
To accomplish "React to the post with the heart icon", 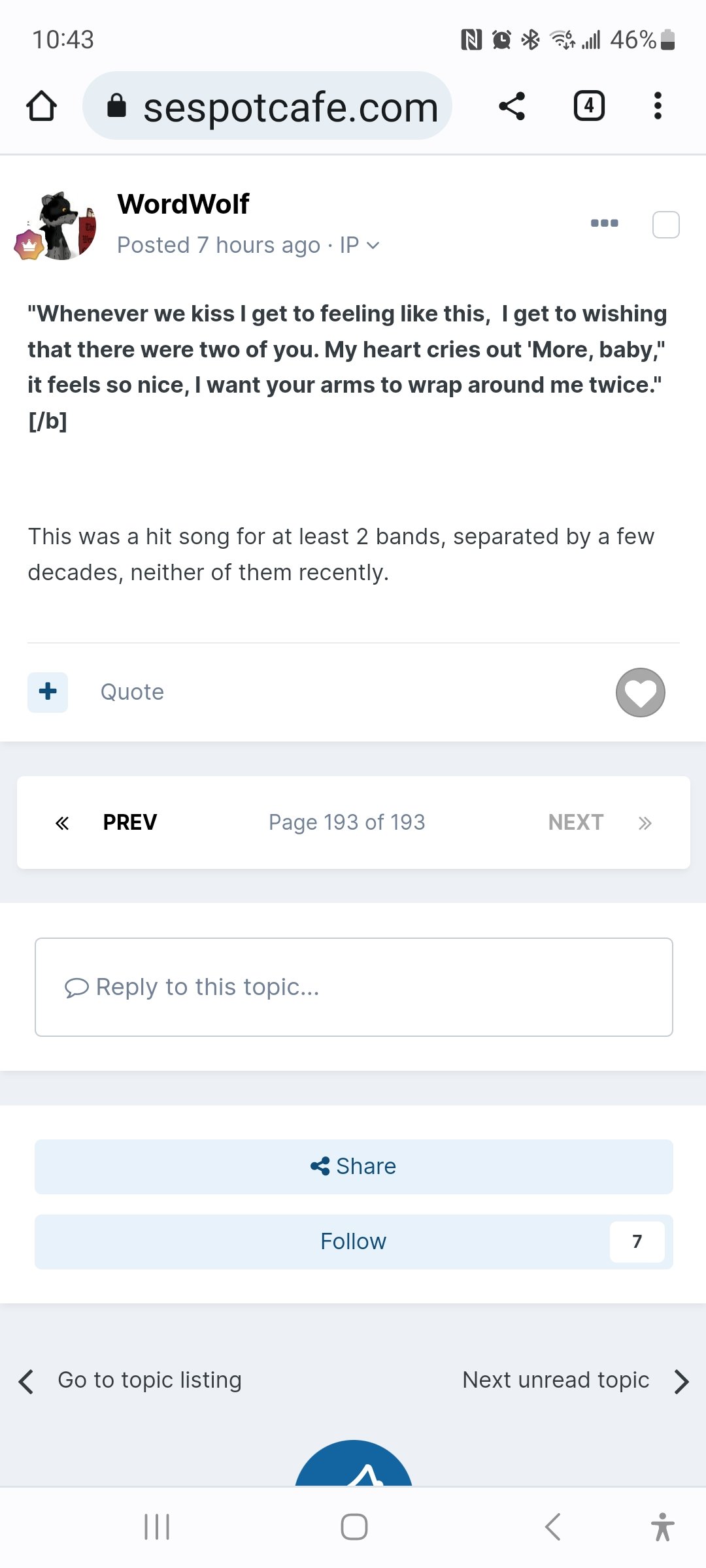I will 641,693.
